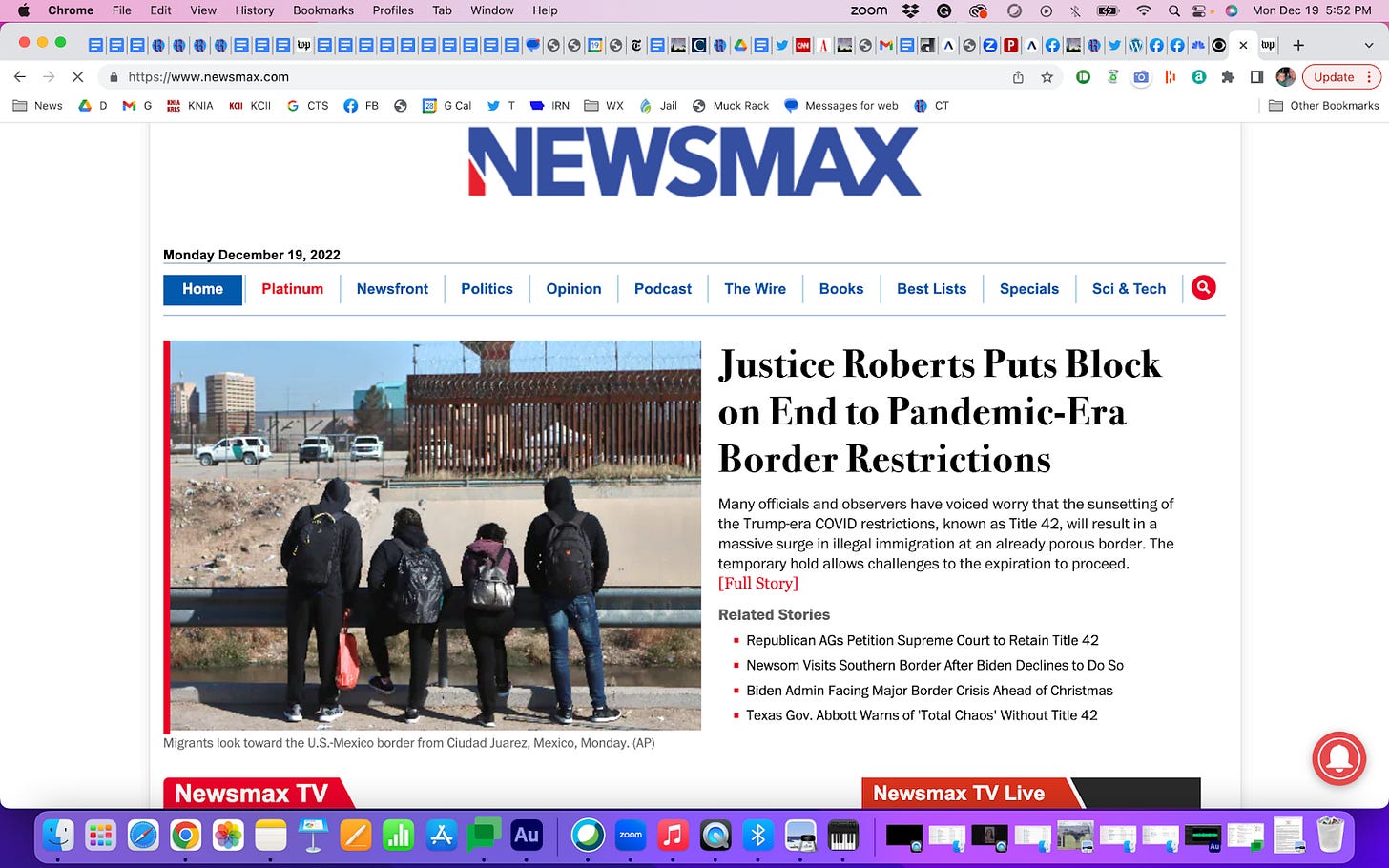Screen dimensions: 1389x868
Task: Click the Muck Rack bookmark
Action: click(x=731, y=106)
